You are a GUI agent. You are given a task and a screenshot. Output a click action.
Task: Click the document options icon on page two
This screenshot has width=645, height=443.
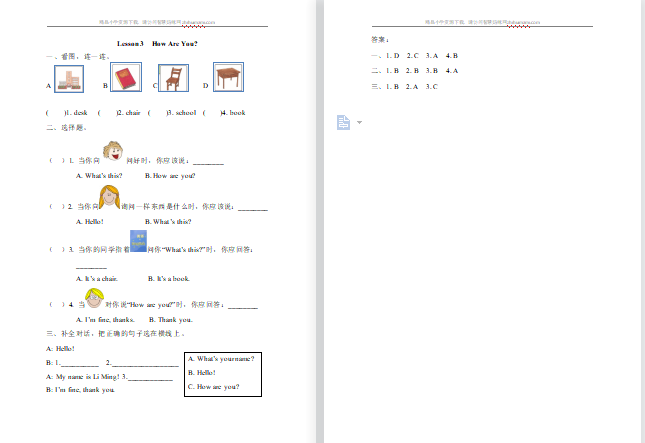[343, 122]
